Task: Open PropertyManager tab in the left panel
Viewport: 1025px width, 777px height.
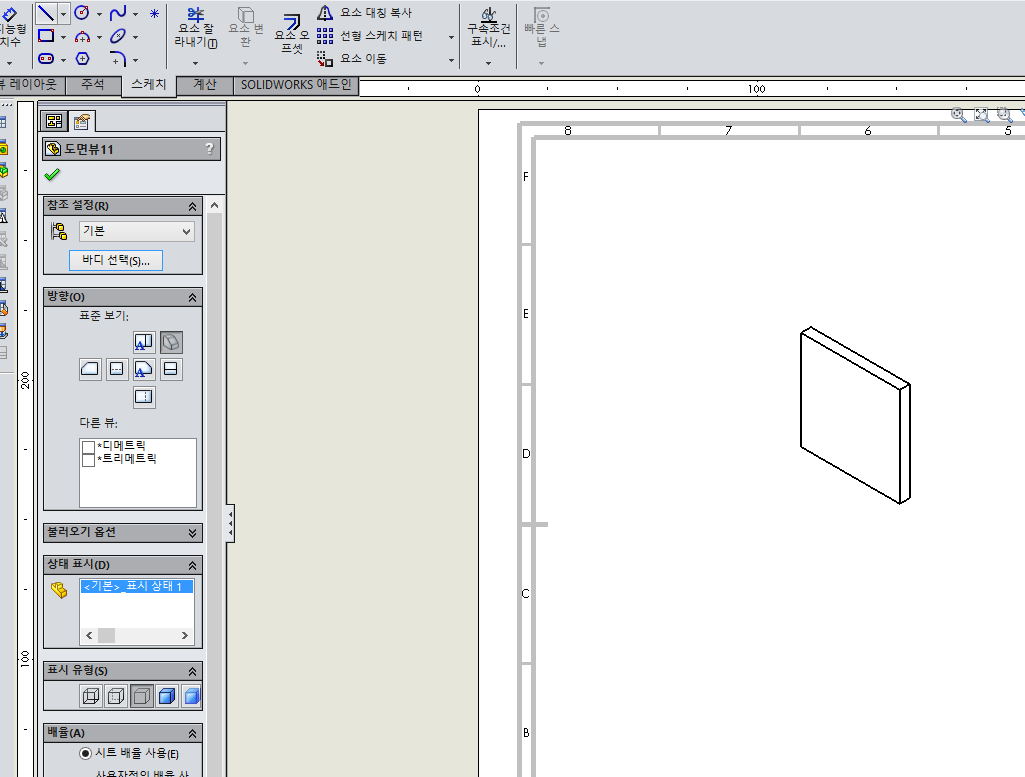Action: [x=82, y=121]
